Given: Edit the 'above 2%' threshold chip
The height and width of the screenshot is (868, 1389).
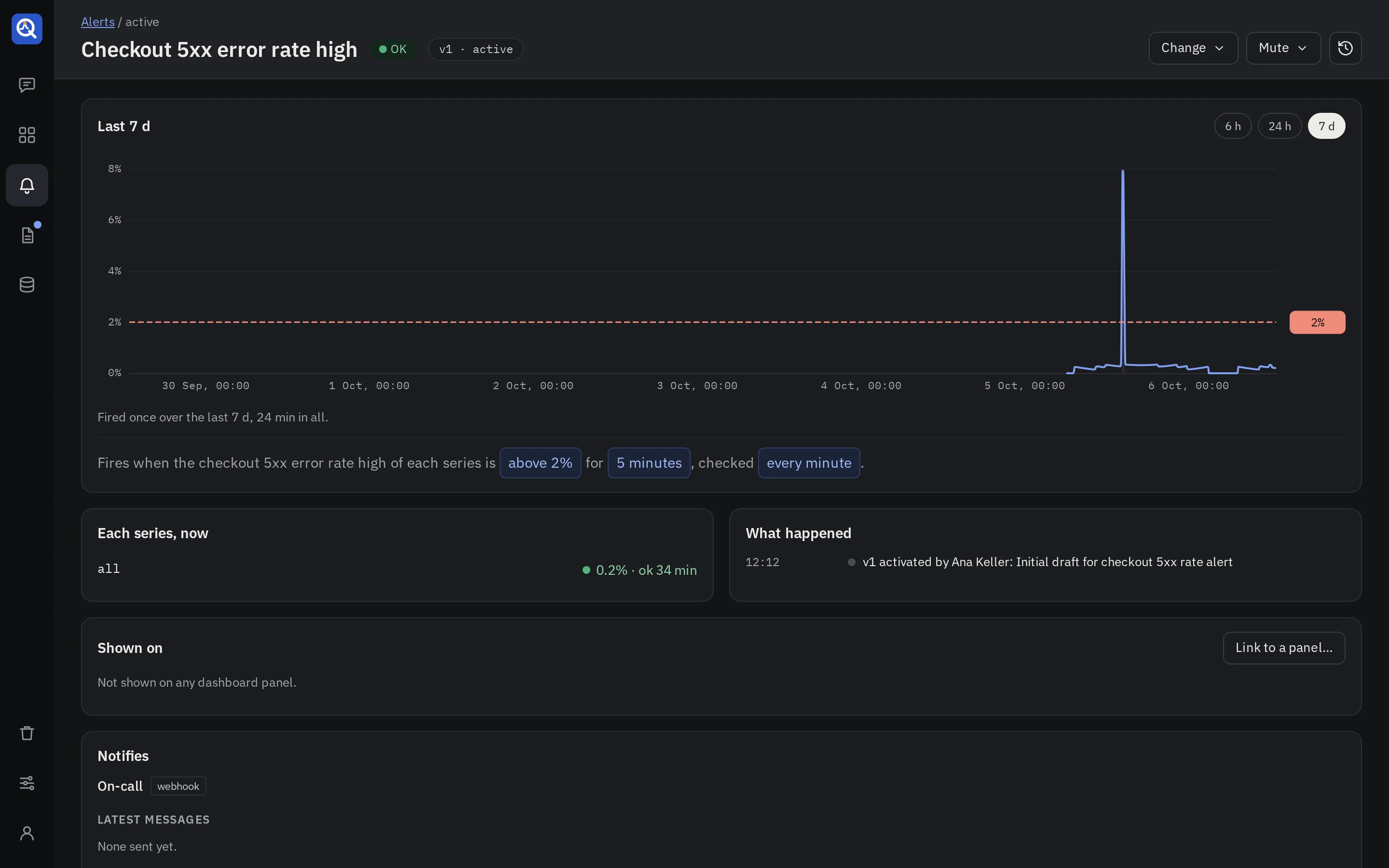Looking at the screenshot, I should pyautogui.click(x=540, y=463).
